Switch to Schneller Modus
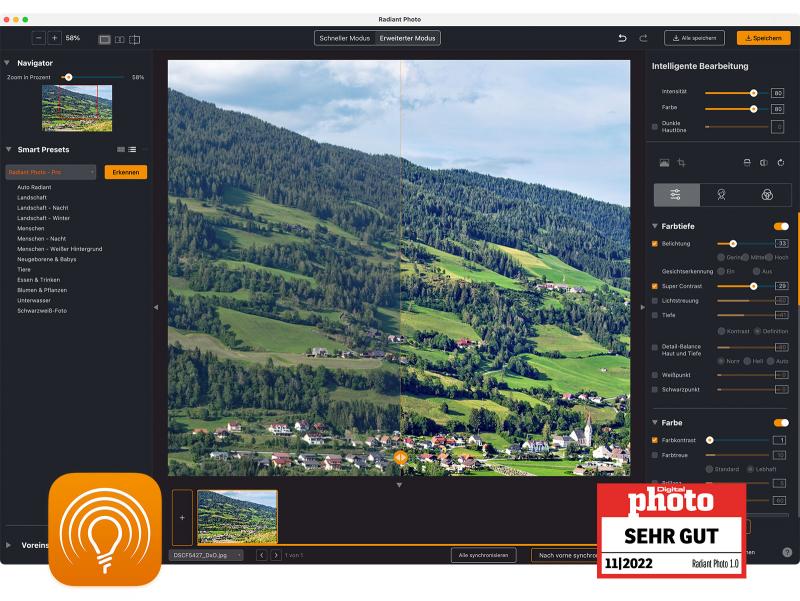The height and width of the screenshot is (601, 800). (346, 38)
